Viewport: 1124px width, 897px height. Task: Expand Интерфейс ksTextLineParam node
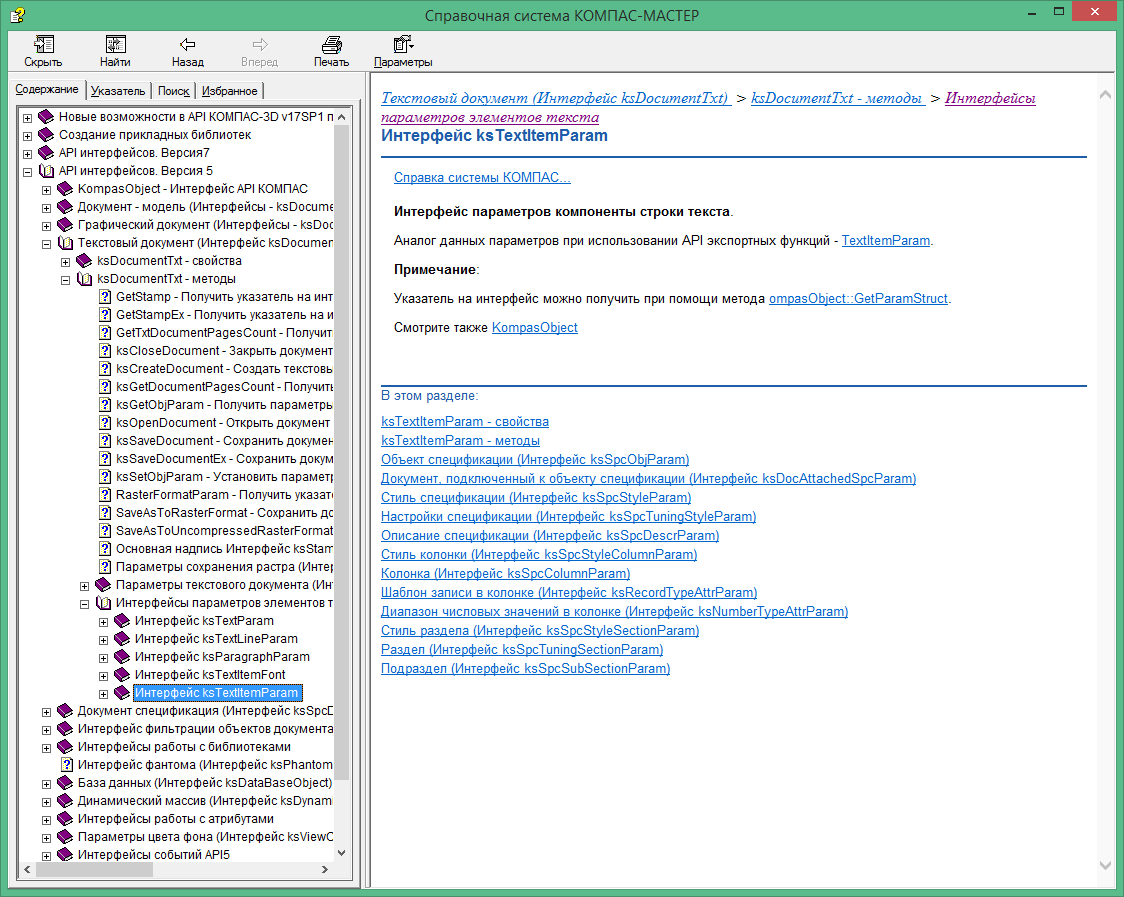click(x=103, y=640)
